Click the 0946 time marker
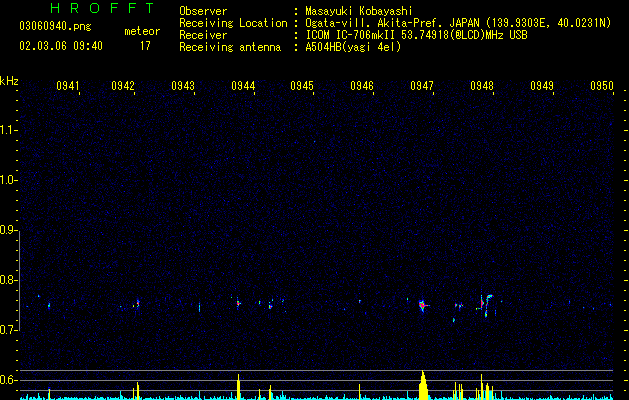 (x=362, y=86)
